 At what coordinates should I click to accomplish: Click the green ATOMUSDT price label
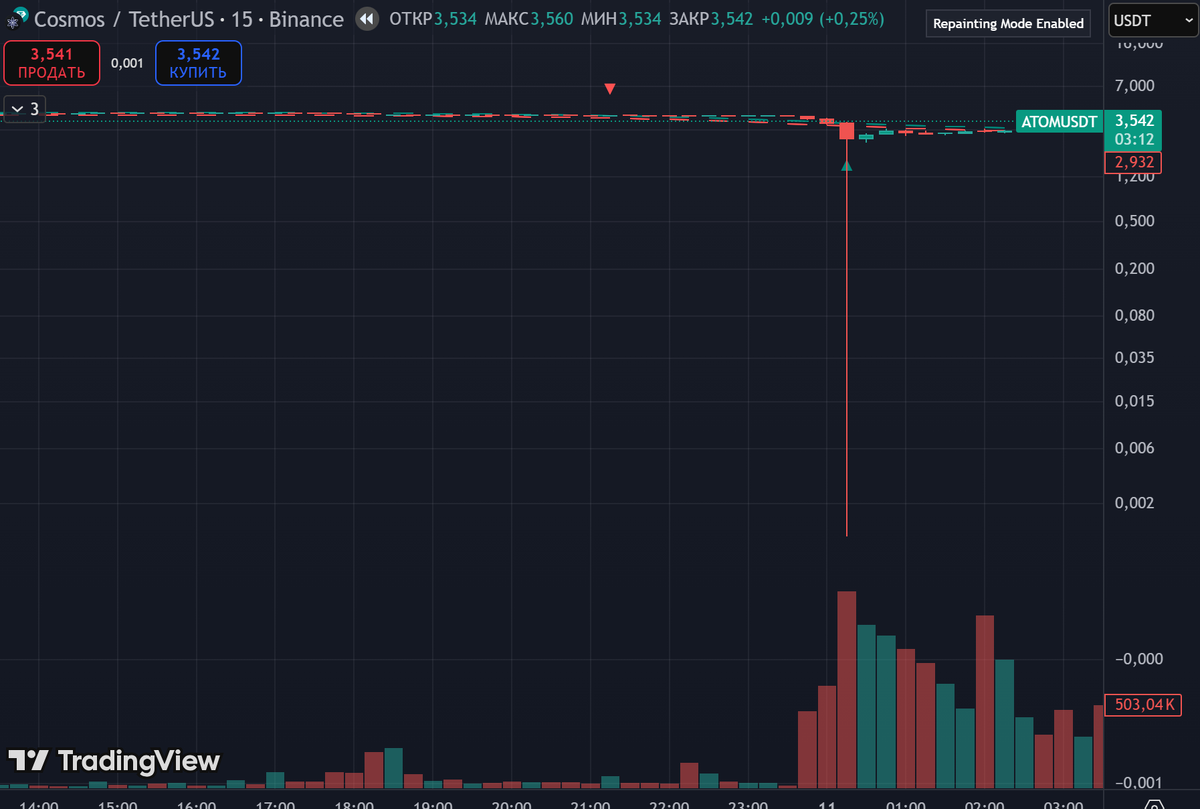1059,122
